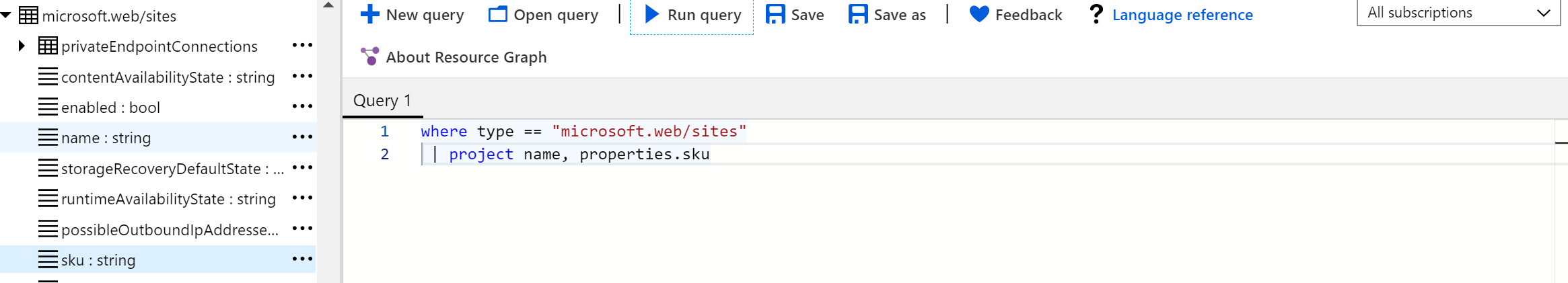Image resolution: width=1568 pixels, height=283 pixels.
Task: Open more options for enabled : bool
Action: coord(302,106)
